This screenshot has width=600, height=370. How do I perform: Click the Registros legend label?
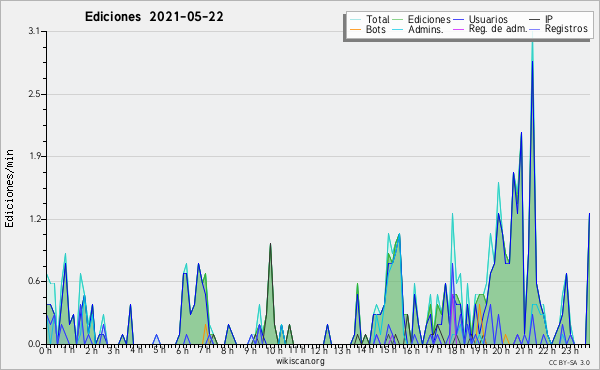pos(566,29)
